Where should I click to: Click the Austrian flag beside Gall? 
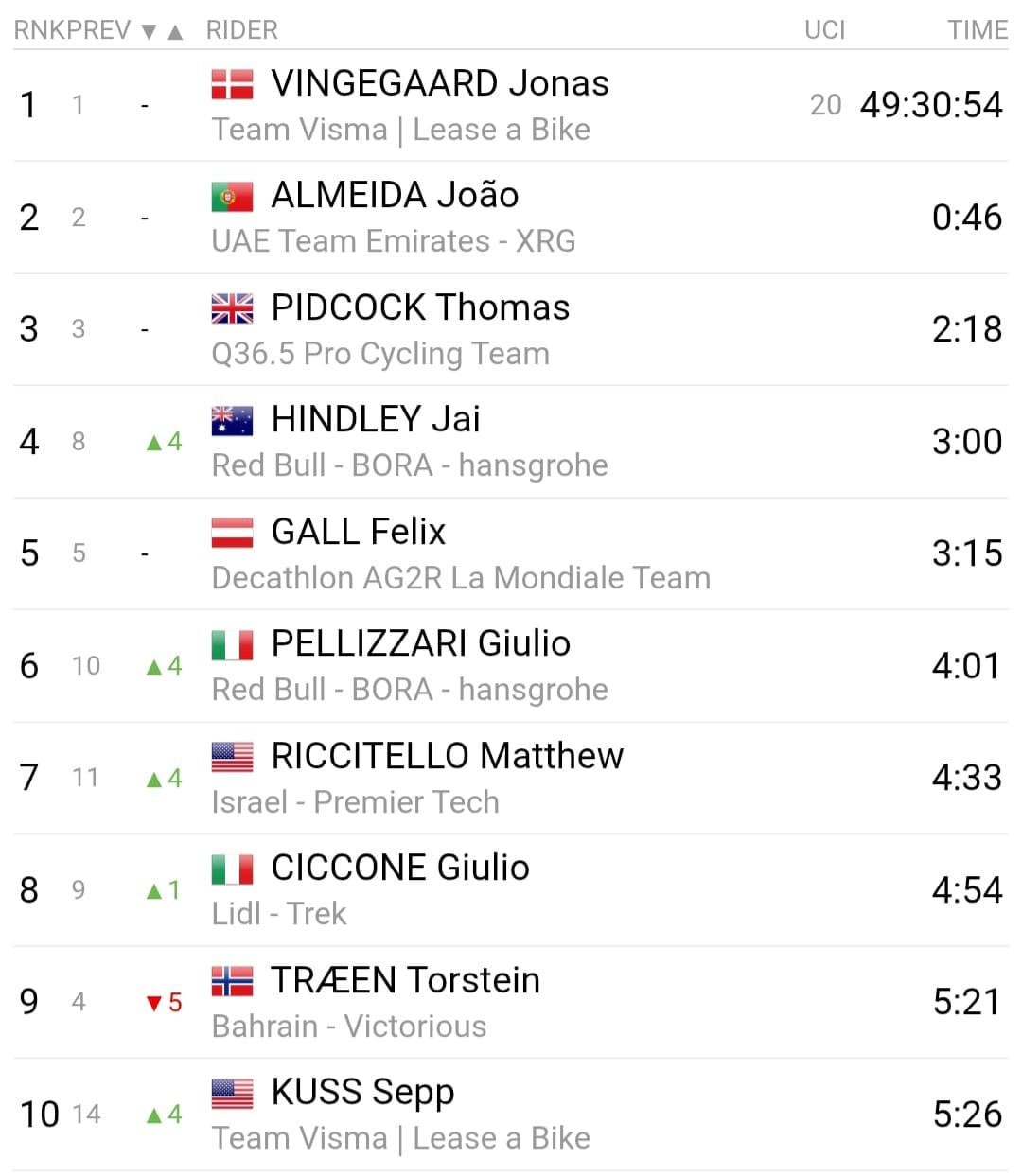232,533
